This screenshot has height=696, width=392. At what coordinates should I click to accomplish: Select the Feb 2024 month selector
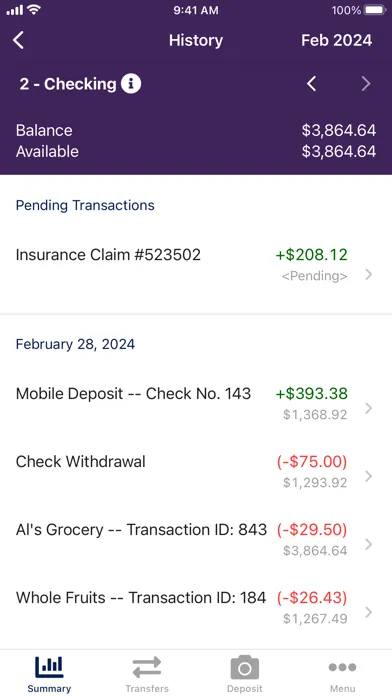337,40
